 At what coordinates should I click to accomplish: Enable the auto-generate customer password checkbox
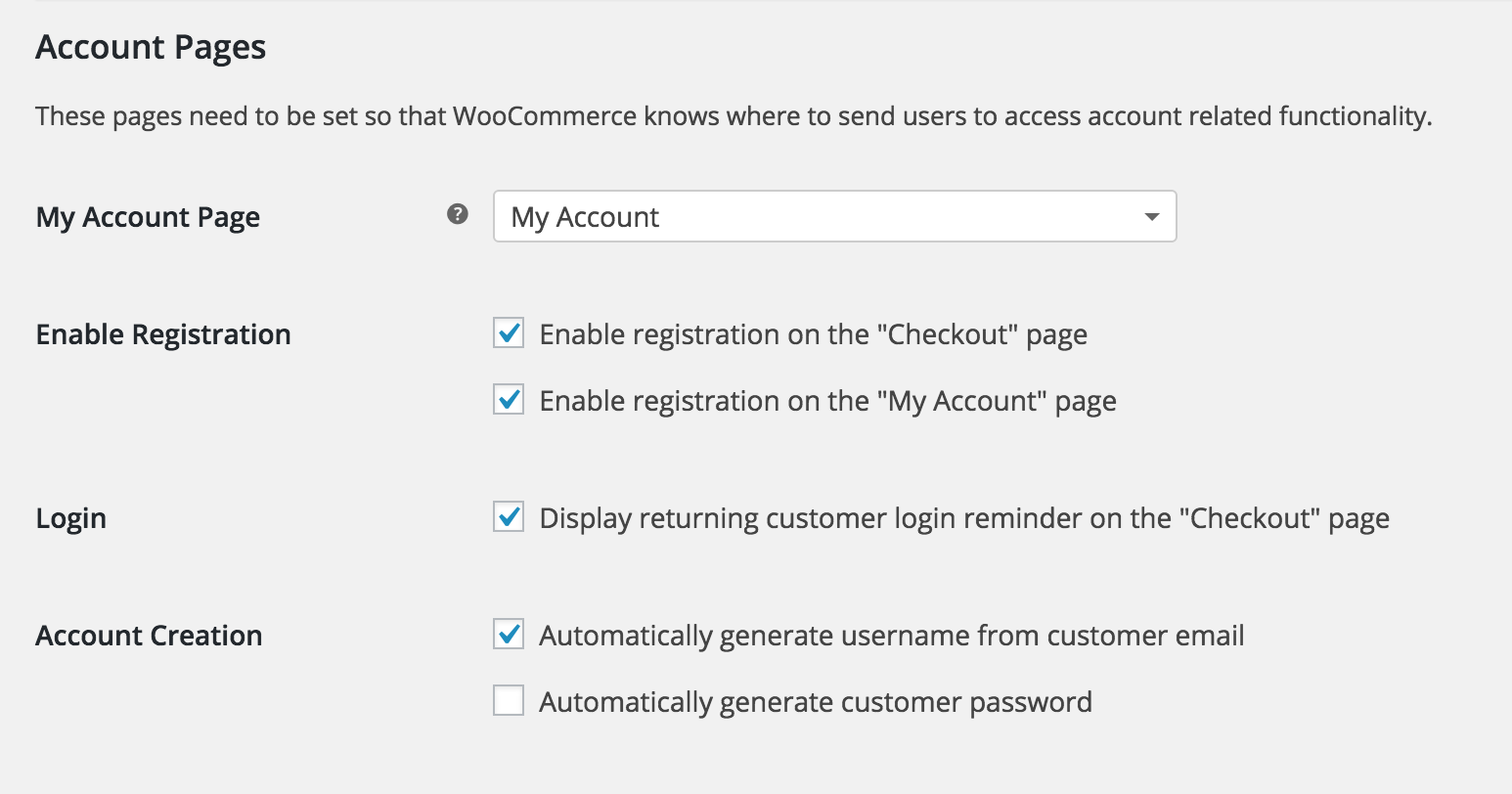[509, 701]
